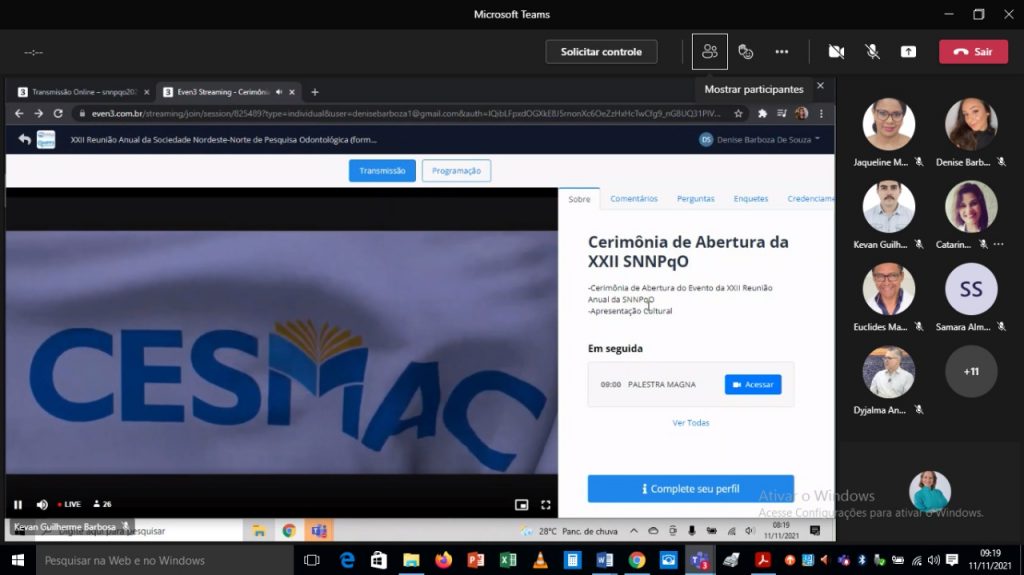
Task: Select Jaqueline participant avatar
Action: [888, 124]
